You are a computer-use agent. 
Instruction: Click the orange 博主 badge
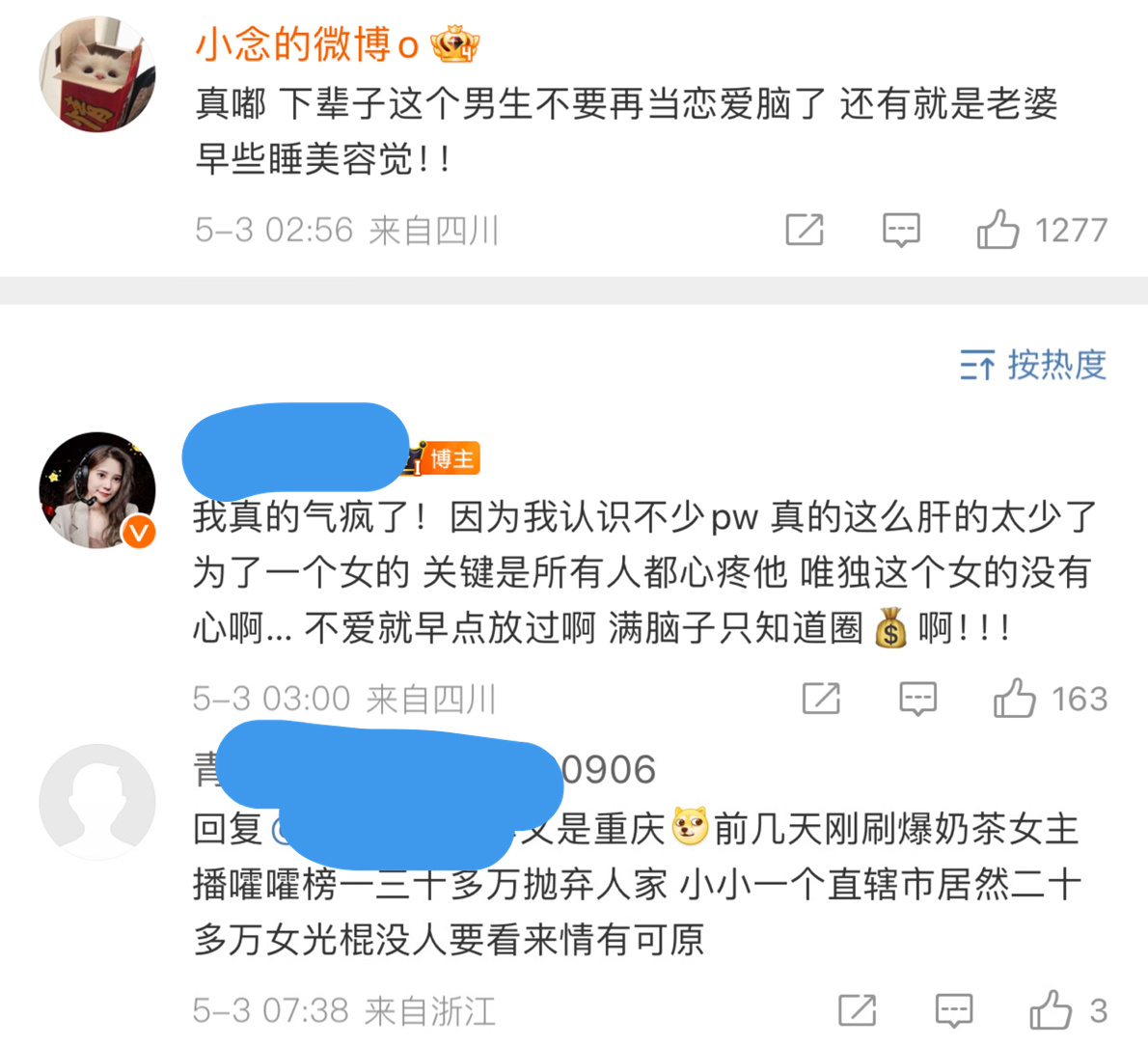(x=444, y=458)
